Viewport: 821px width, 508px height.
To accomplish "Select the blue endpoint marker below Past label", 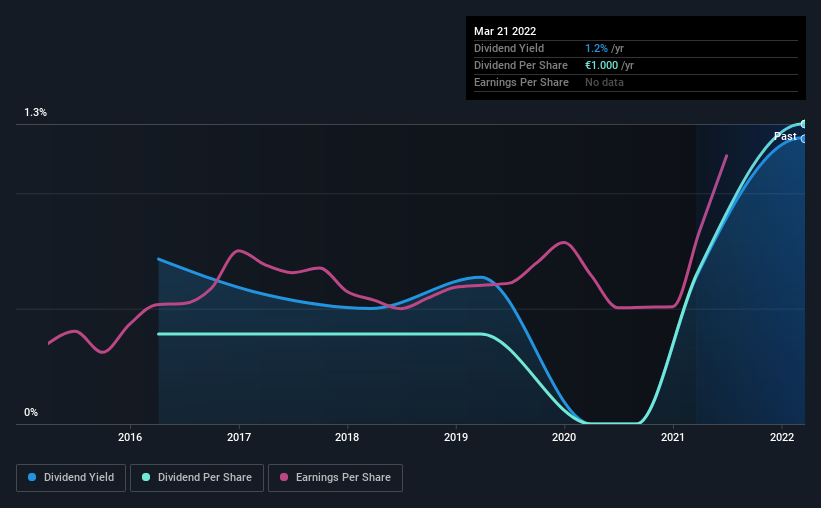I will click(x=803, y=139).
